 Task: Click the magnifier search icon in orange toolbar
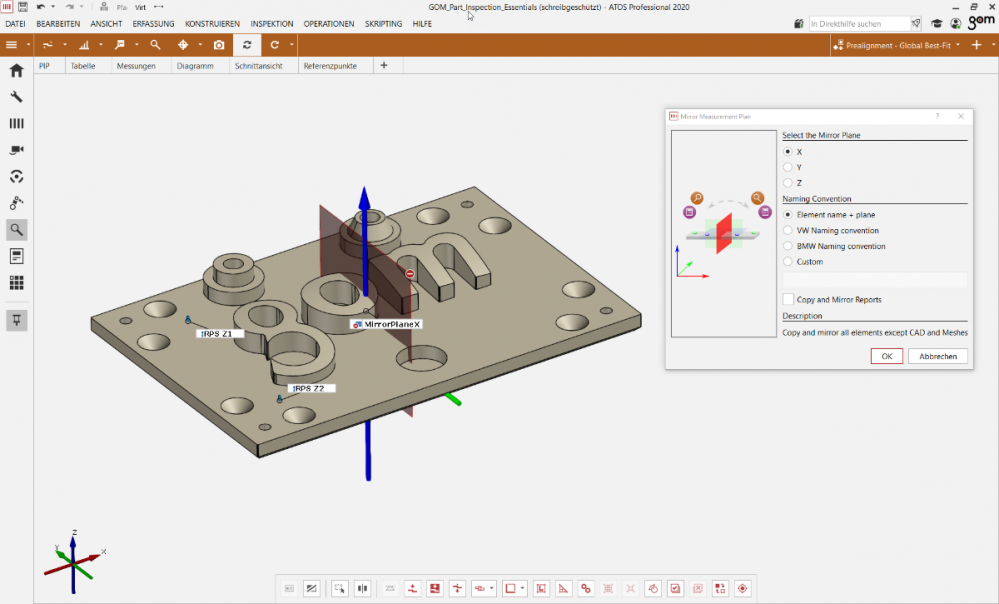tap(155, 45)
